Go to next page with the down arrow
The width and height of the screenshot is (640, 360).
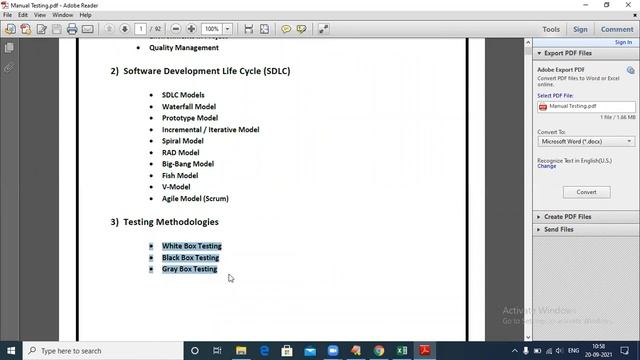[124, 29]
